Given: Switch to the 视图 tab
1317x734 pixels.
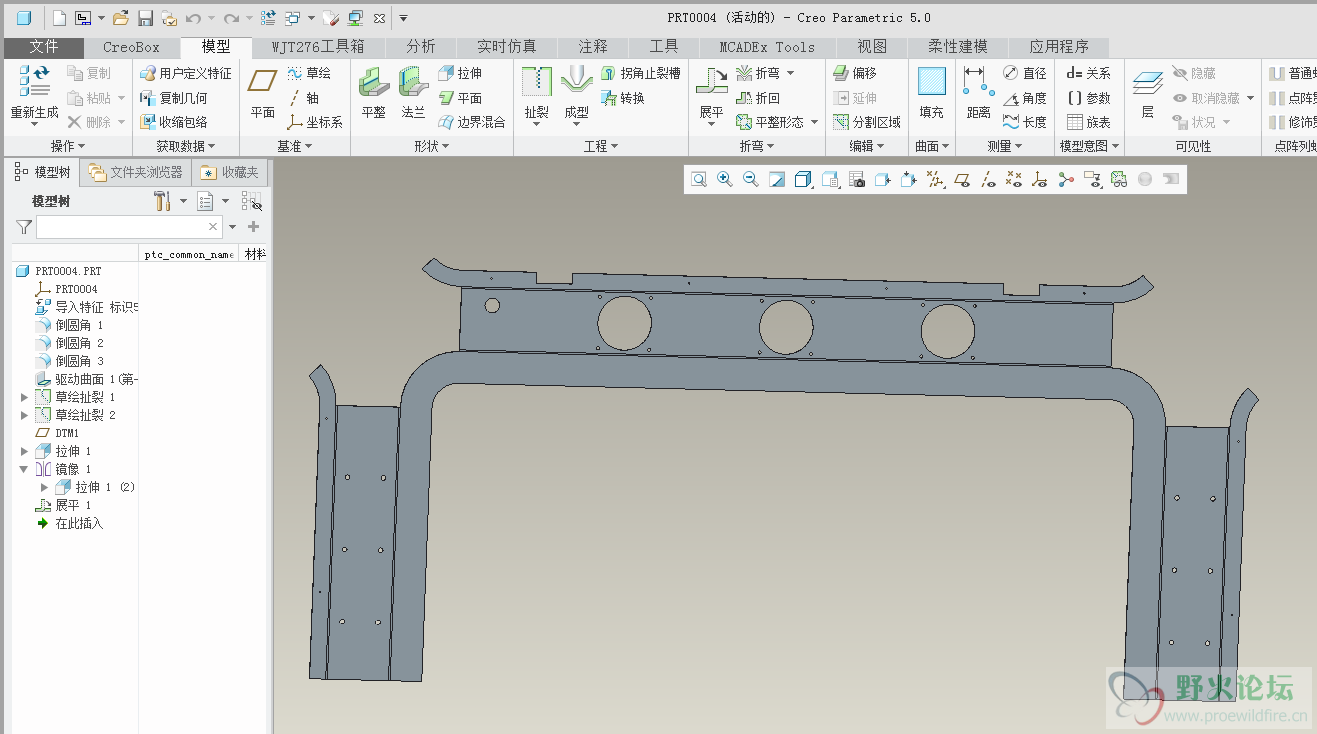Looking at the screenshot, I should click(x=872, y=47).
